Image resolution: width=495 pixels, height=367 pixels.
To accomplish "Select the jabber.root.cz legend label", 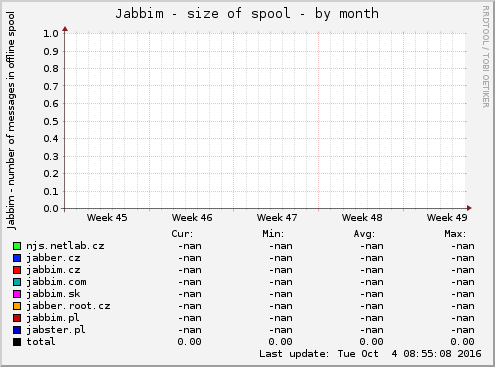I will pos(68,306).
